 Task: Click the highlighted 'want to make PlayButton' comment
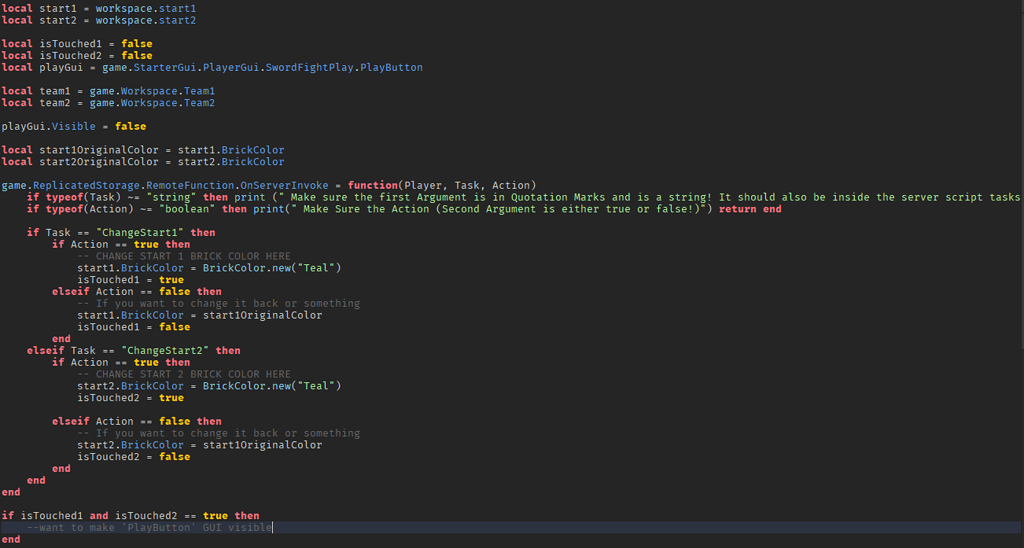(150, 527)
